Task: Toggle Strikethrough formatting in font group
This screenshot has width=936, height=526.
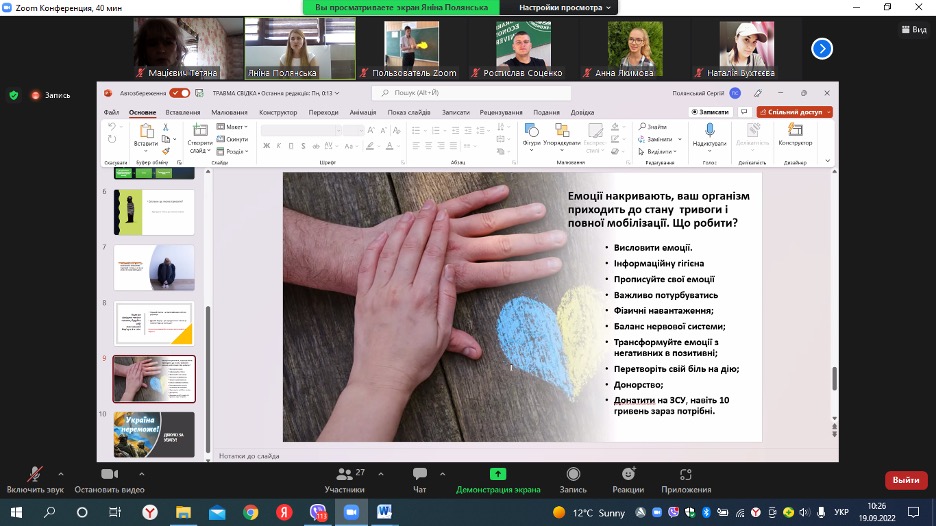Action: click(316, 146)
